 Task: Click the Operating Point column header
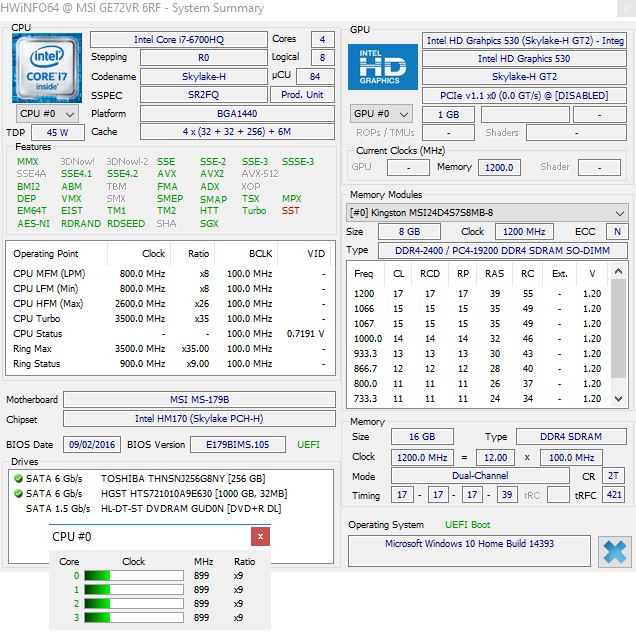[45, 254]
